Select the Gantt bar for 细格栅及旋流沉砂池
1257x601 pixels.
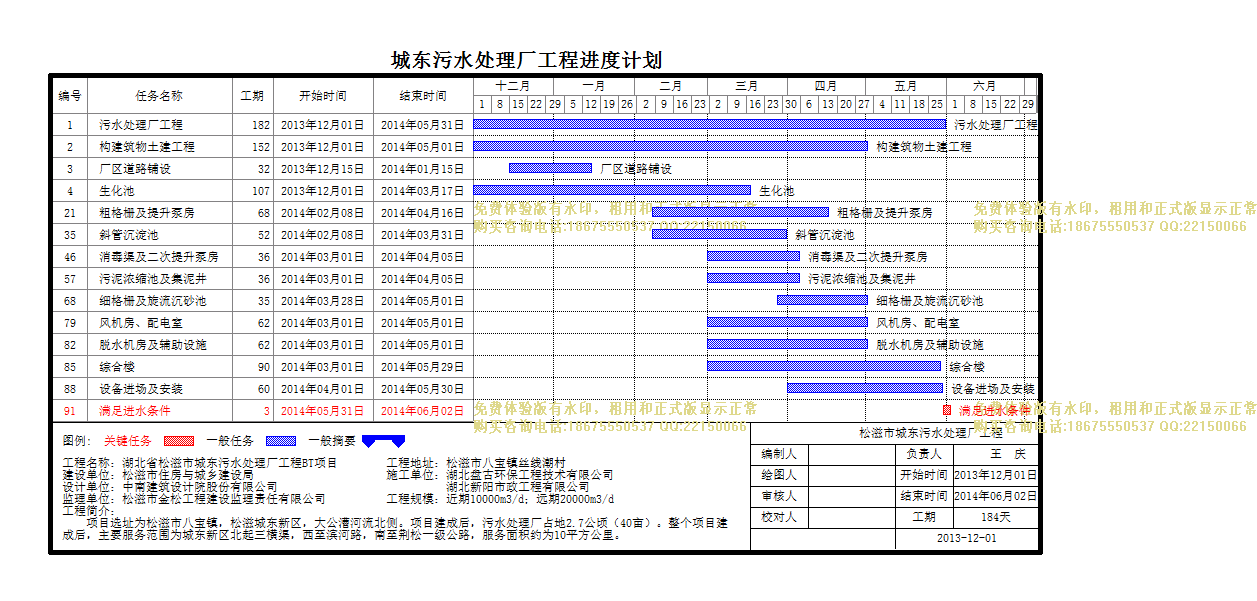point(822,300)
